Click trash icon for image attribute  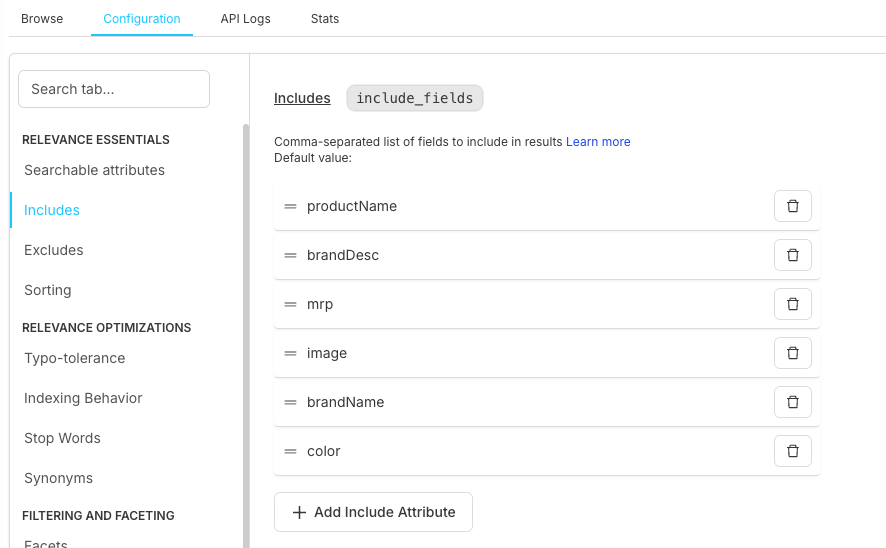tap(792, 353)
